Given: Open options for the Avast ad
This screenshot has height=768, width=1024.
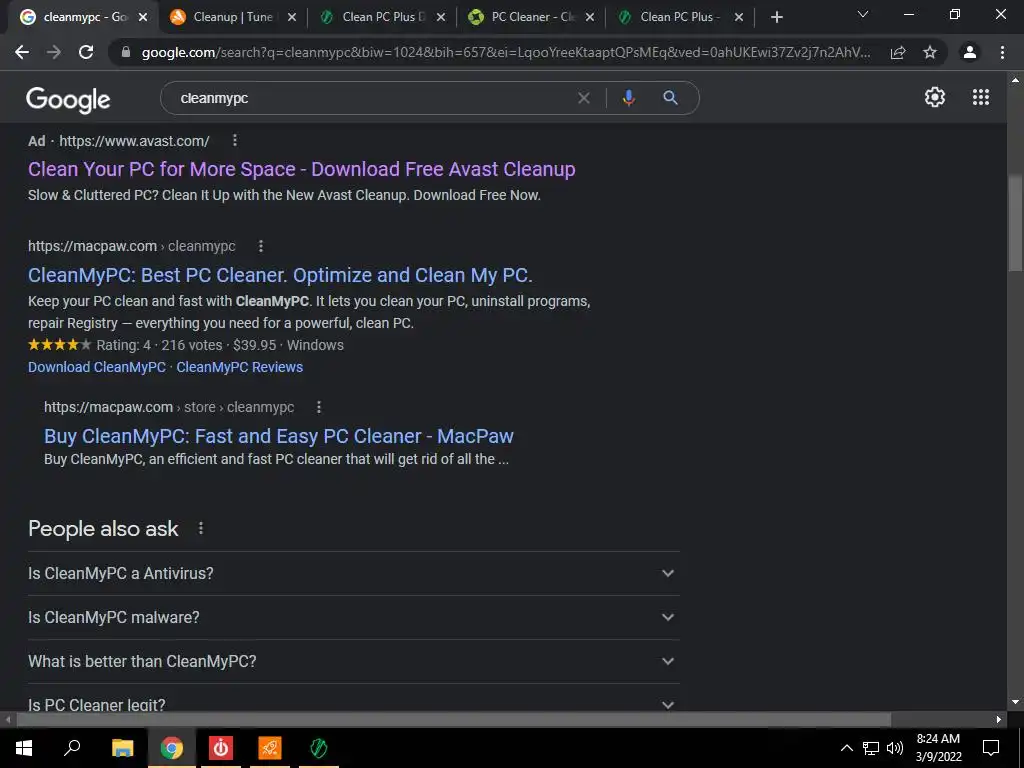Looking at the screenshot, I should 235,140.
